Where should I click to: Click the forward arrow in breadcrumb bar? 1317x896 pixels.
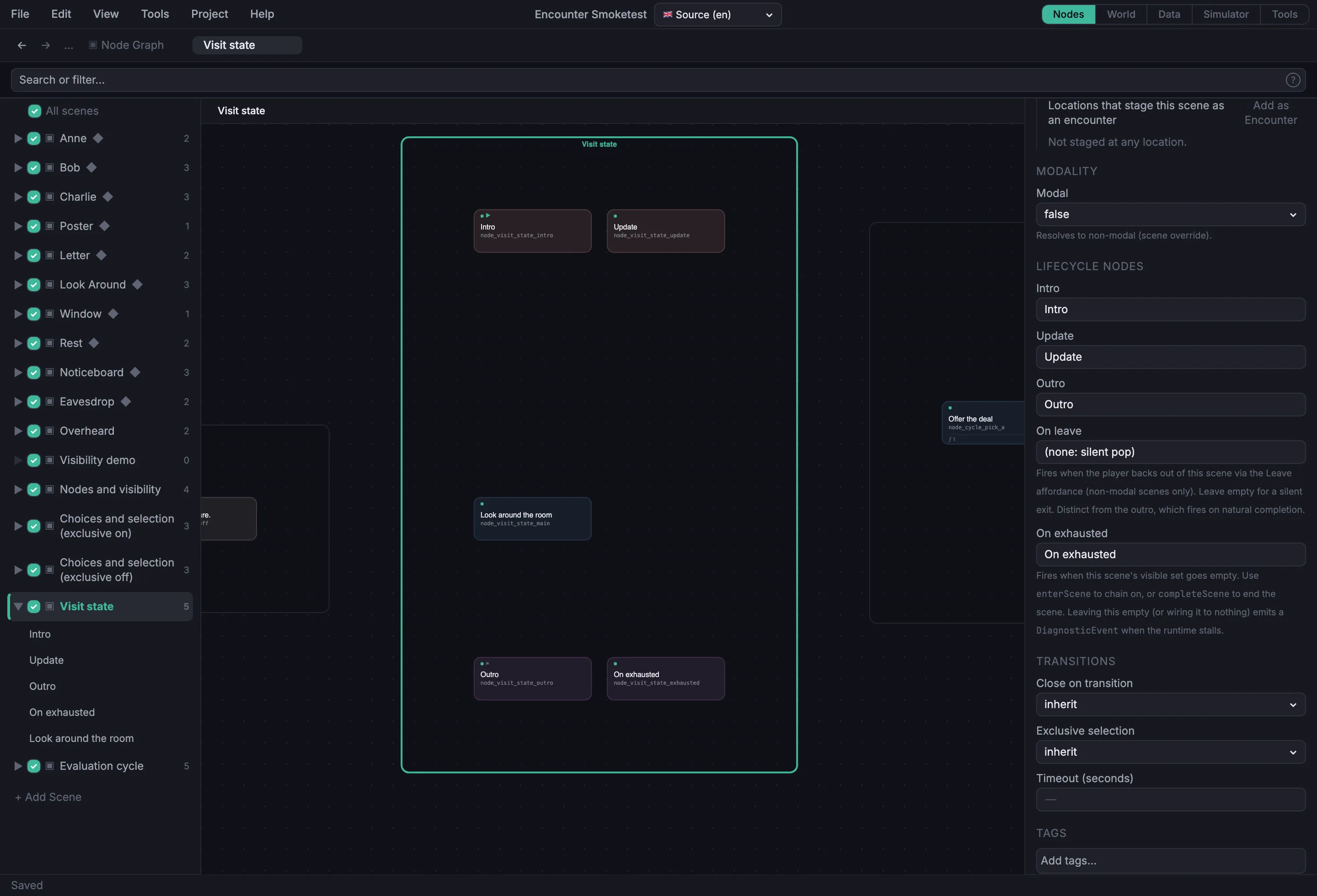click(46, 45)
